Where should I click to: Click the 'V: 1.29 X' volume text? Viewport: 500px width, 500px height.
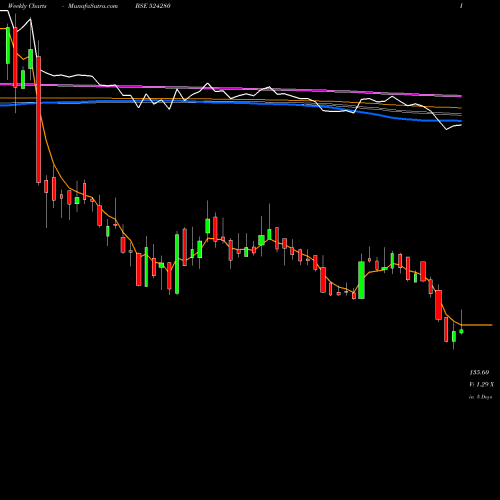(x=482, y=384)
